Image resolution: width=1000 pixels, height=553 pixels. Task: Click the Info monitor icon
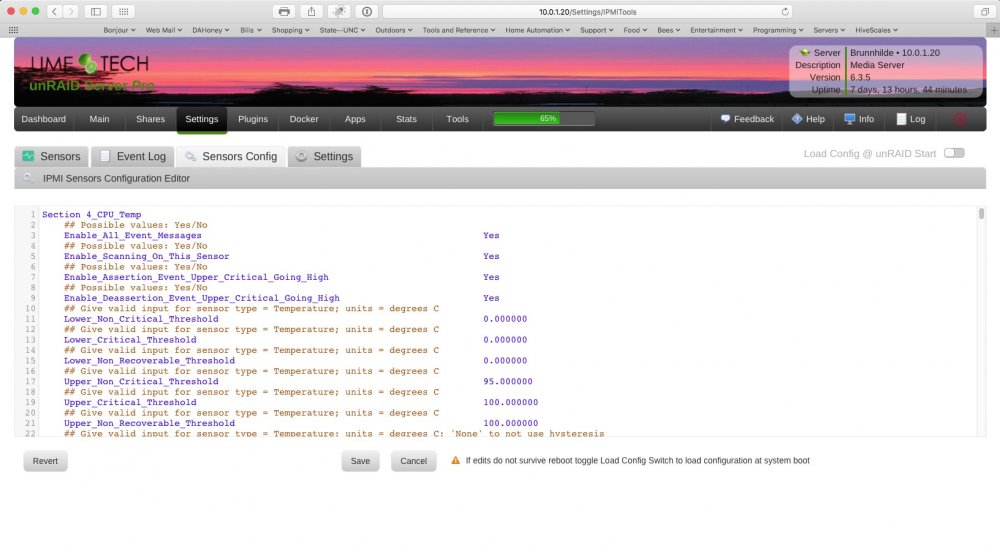pyautogui.click(x=849, y=119)
